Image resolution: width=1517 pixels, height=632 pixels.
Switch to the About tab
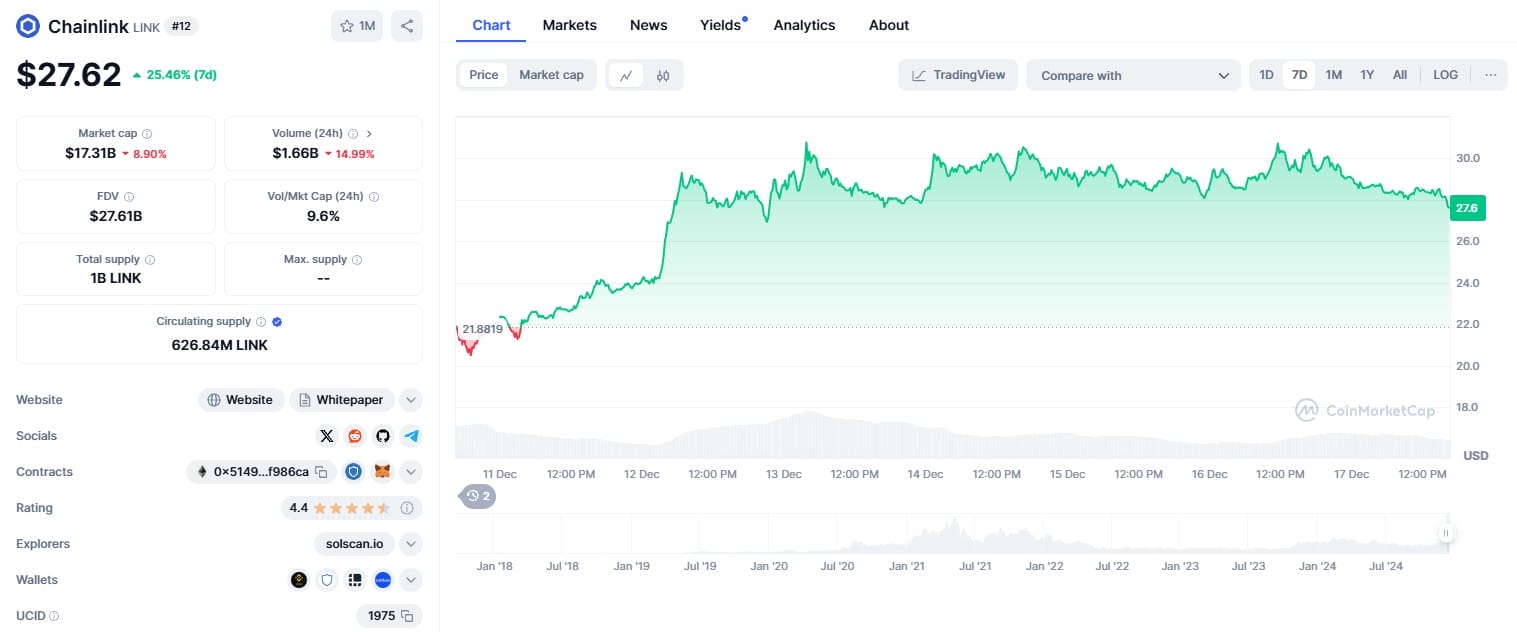[889, 25]
